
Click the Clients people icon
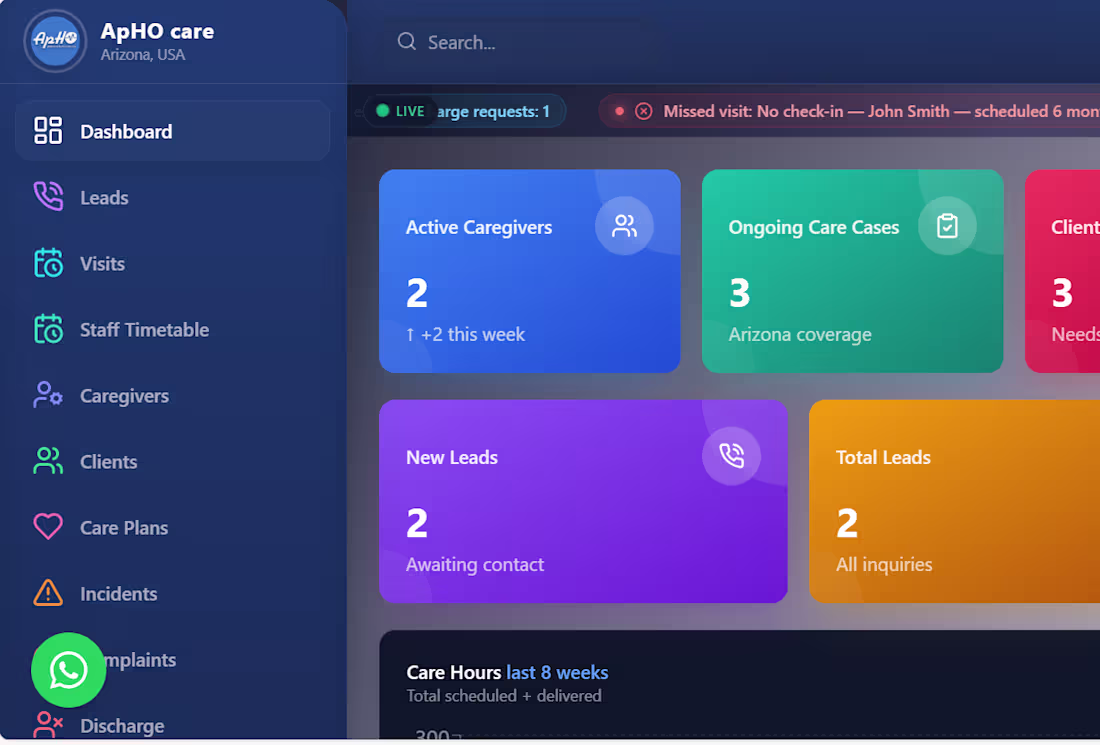(47, 461)
